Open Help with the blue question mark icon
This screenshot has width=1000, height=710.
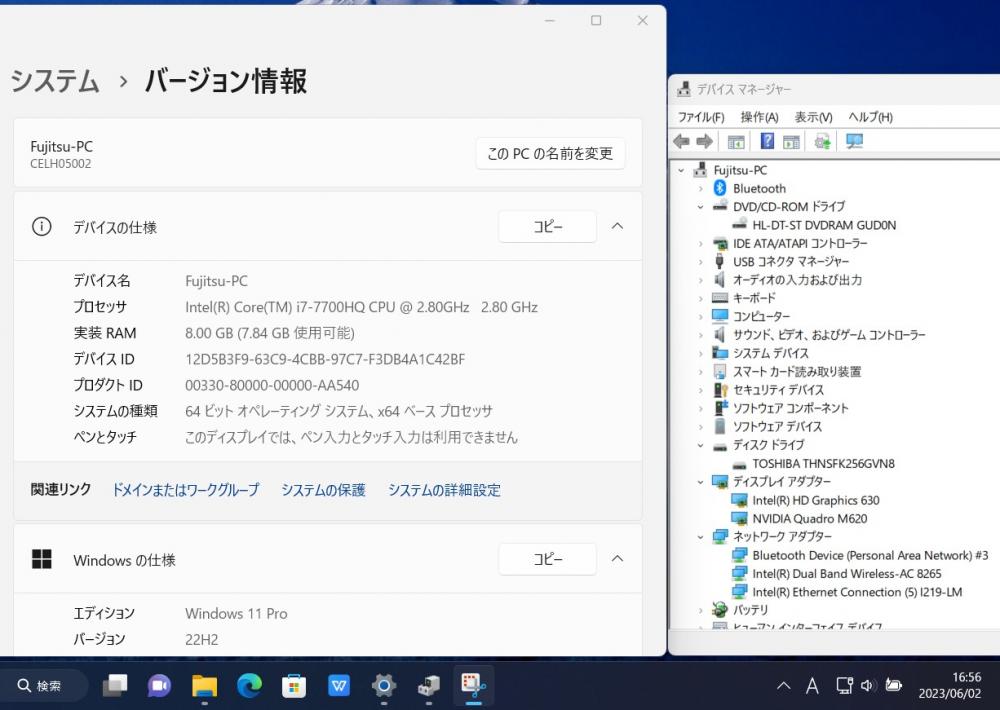tap(767, 141)
